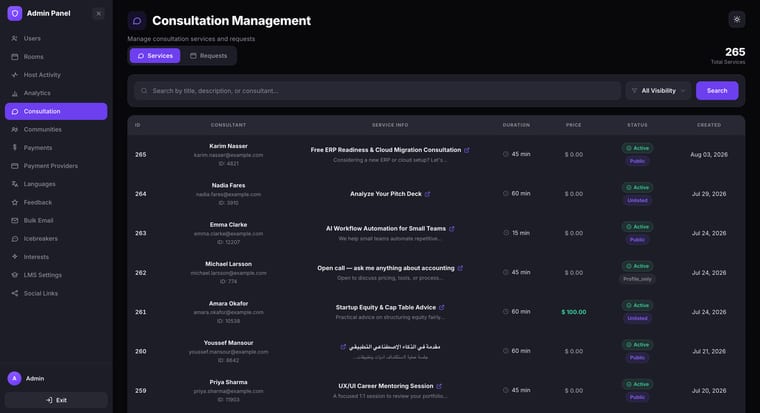Viewport: 760px width, 413px height.
Task: Click the LMS Settings graduation icon
Action: click(x=15, y=275)
